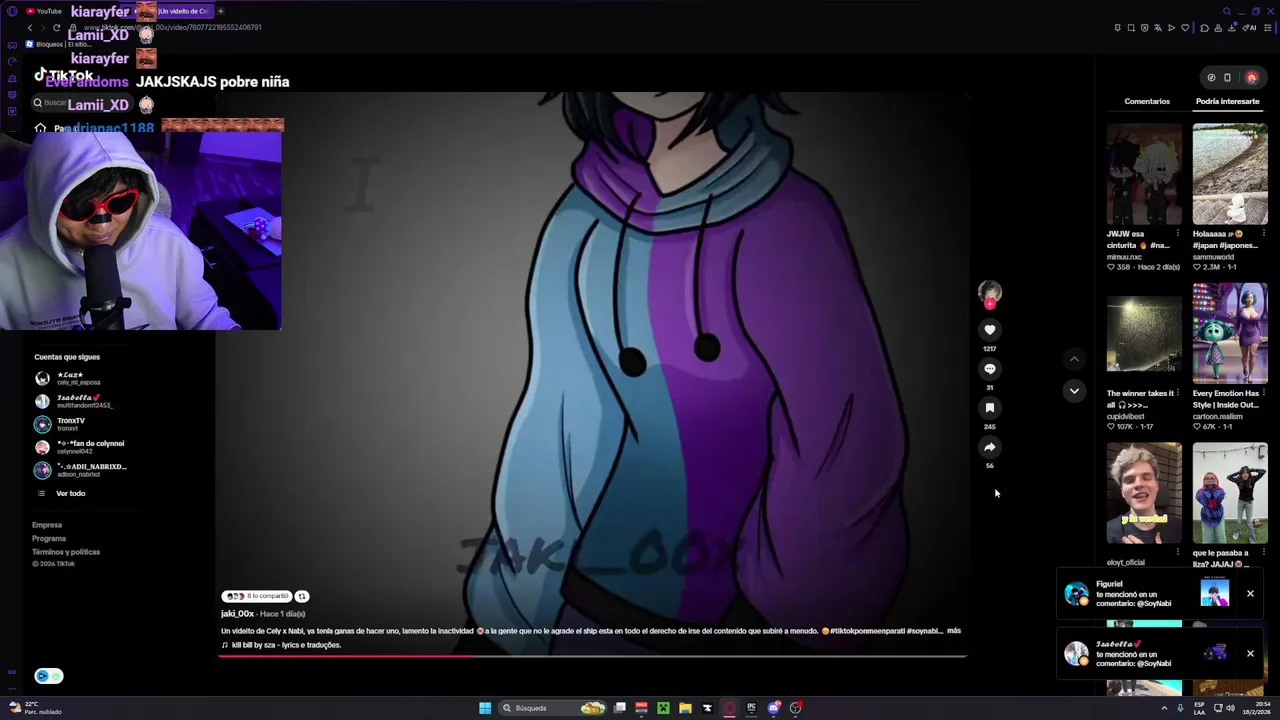This screenshot has height=720, width=1280.
Task: Save the video with the bookmark icon
Action: tap(989, 408)
